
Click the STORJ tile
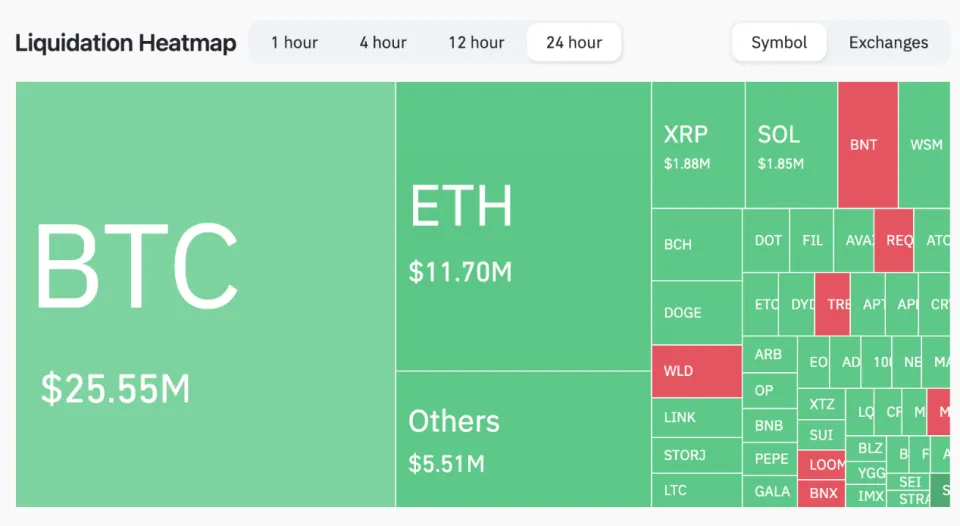[x=697, y=455]
